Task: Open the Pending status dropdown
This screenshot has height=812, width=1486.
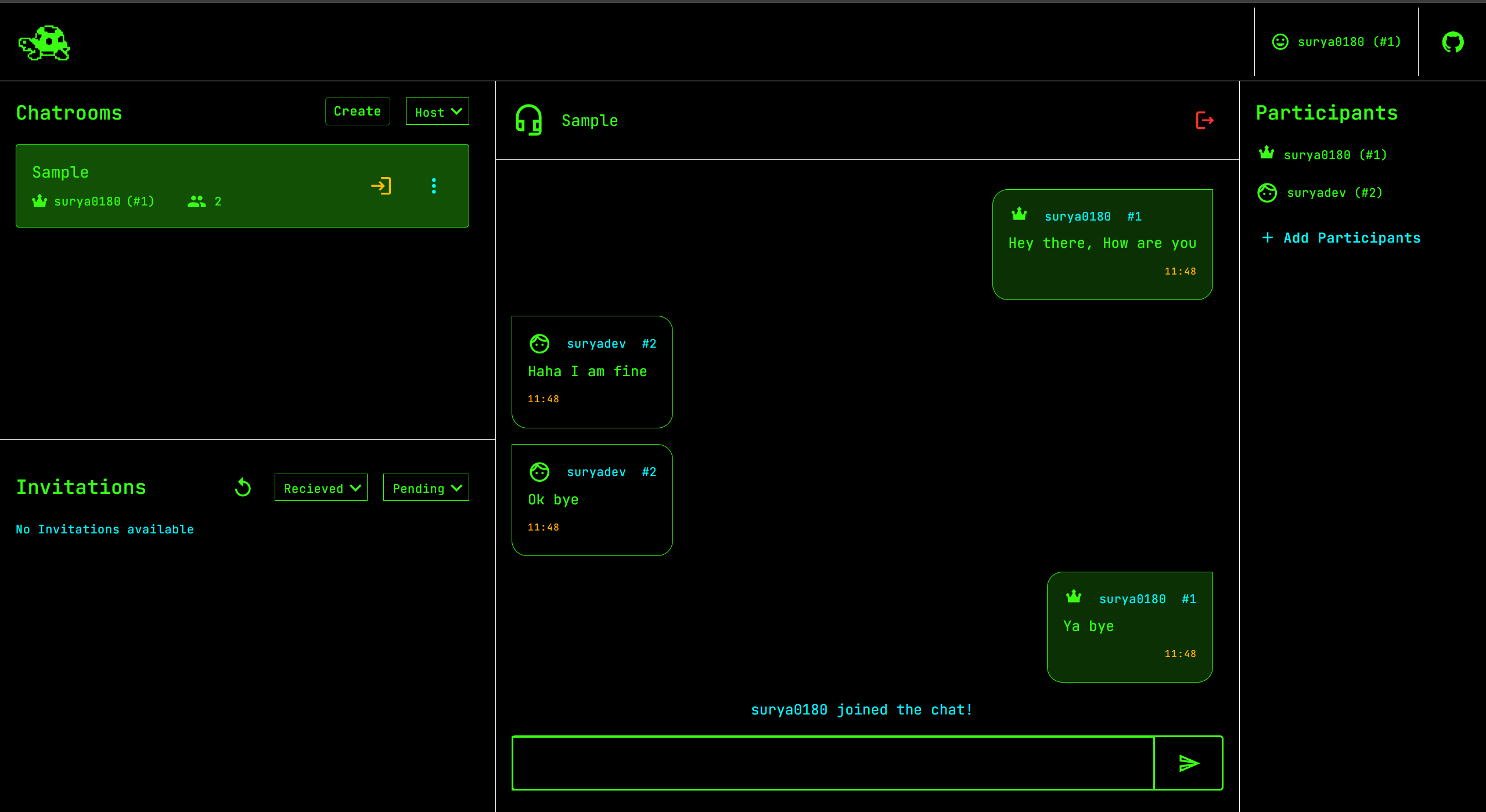Action: [426, 488]
